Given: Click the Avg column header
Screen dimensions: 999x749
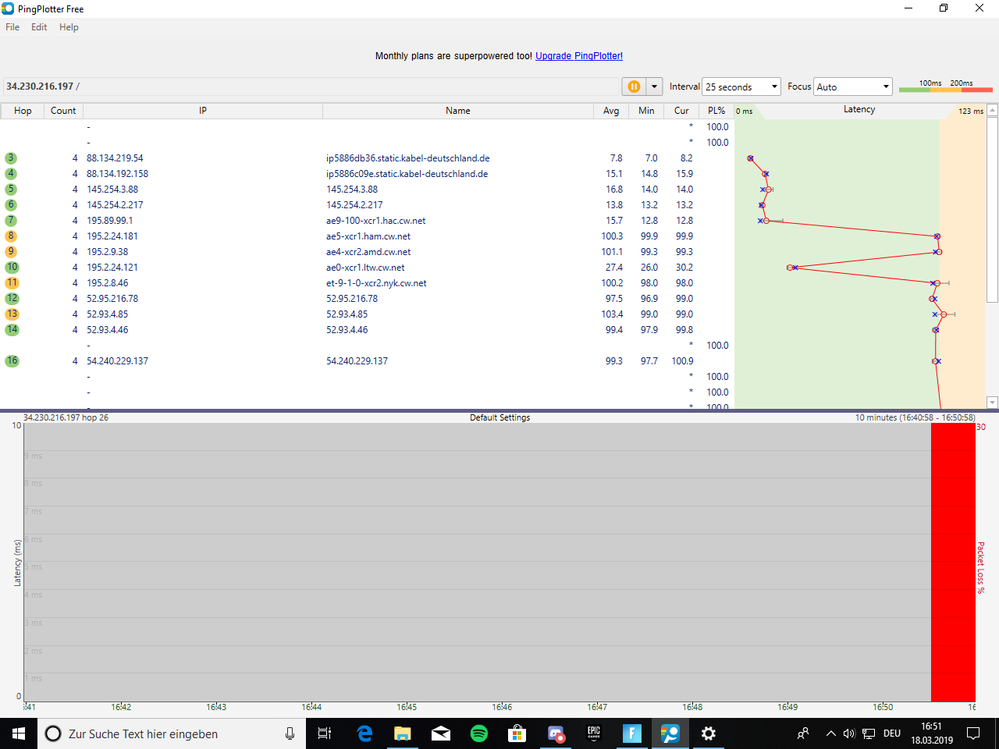Looking at the screenshot, I should [611, 111].
